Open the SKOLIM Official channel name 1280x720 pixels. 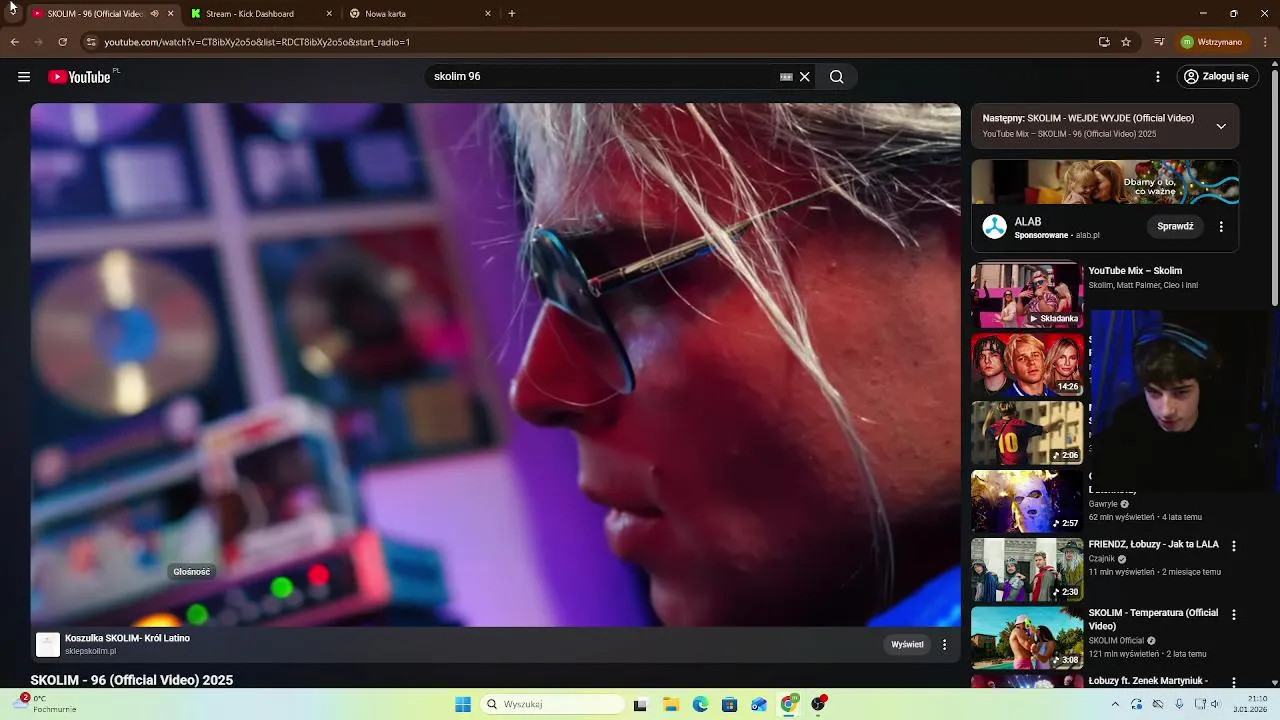tap(1116, 641)
